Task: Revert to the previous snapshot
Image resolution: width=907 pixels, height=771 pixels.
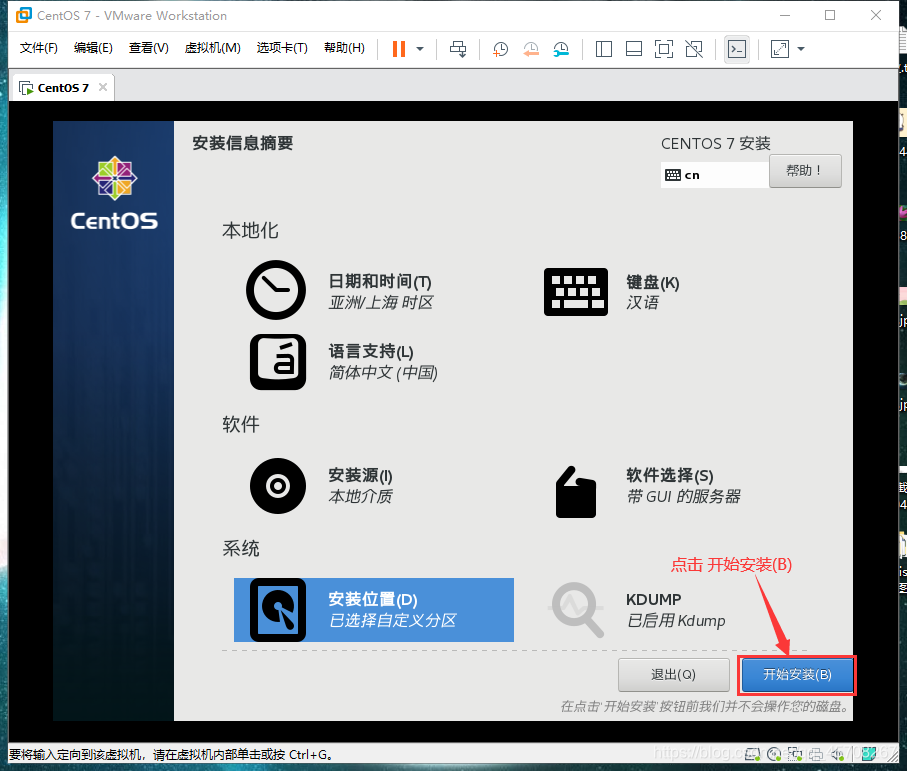Action: click(530, 49)
